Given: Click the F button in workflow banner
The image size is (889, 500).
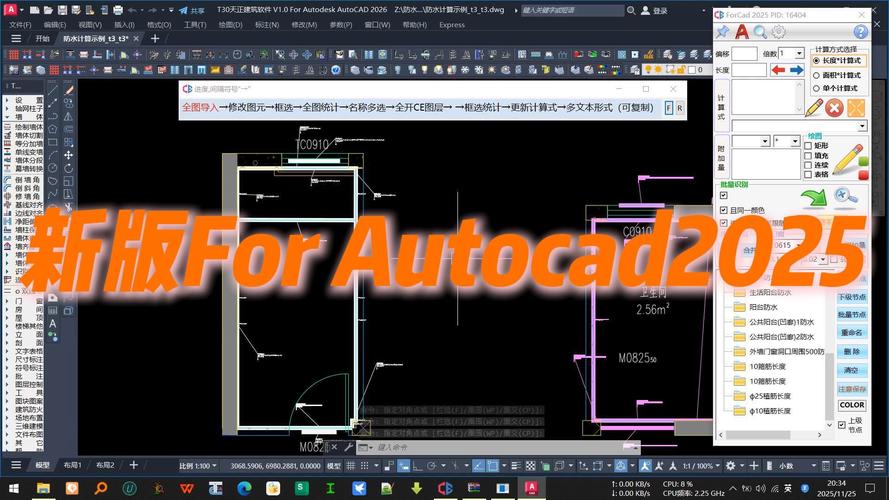Looking at the screenshot, I should coord(668,108).
